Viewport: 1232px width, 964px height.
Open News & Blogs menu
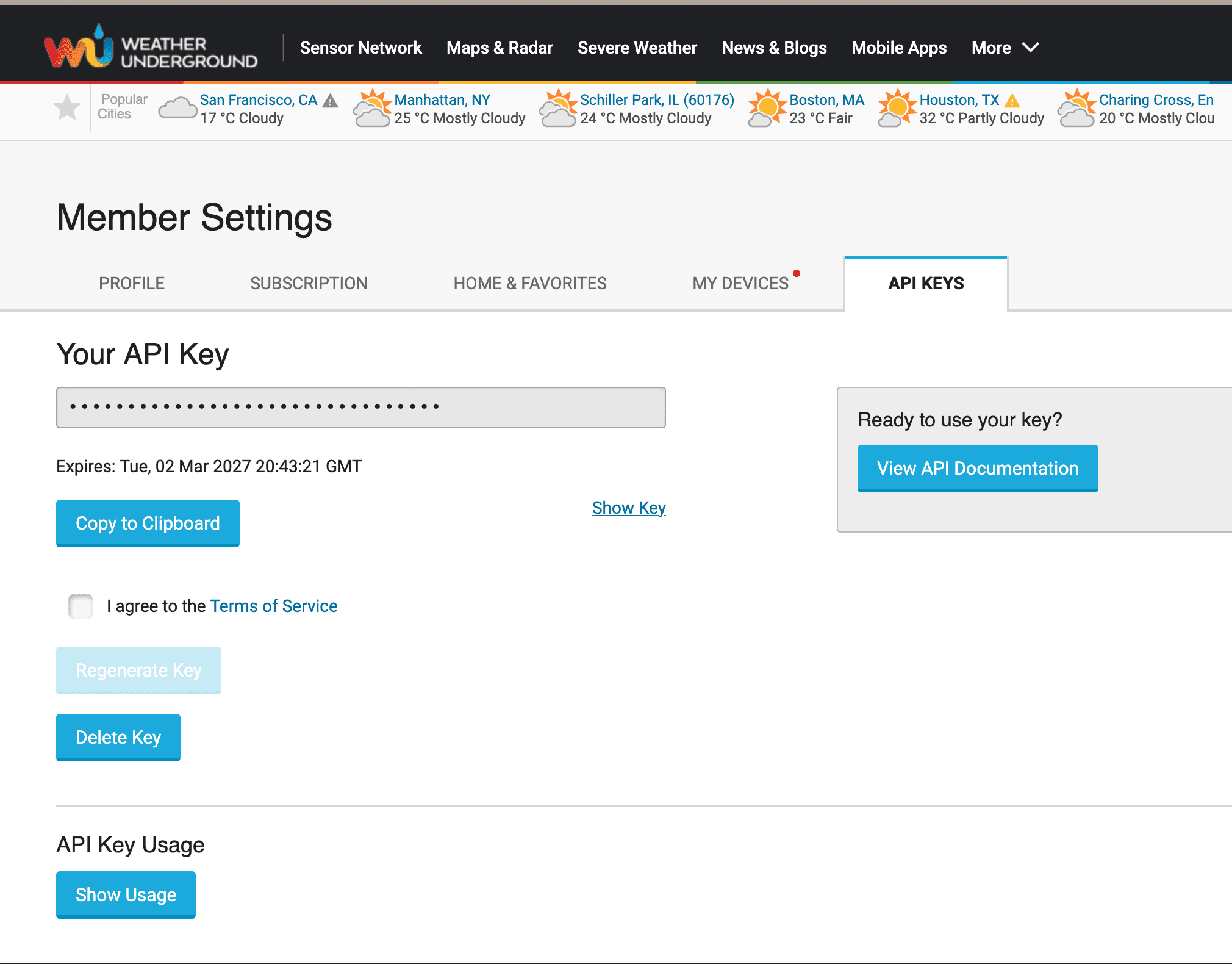775,48
